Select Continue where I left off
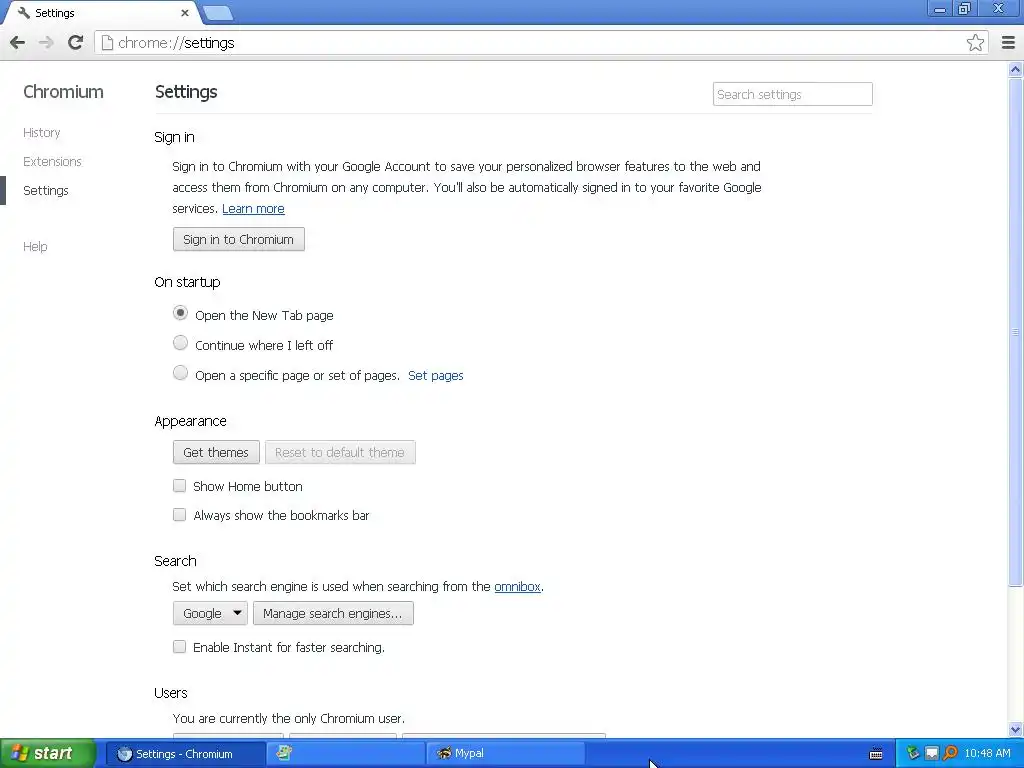 pyautogui.click(x=180, y=343)
